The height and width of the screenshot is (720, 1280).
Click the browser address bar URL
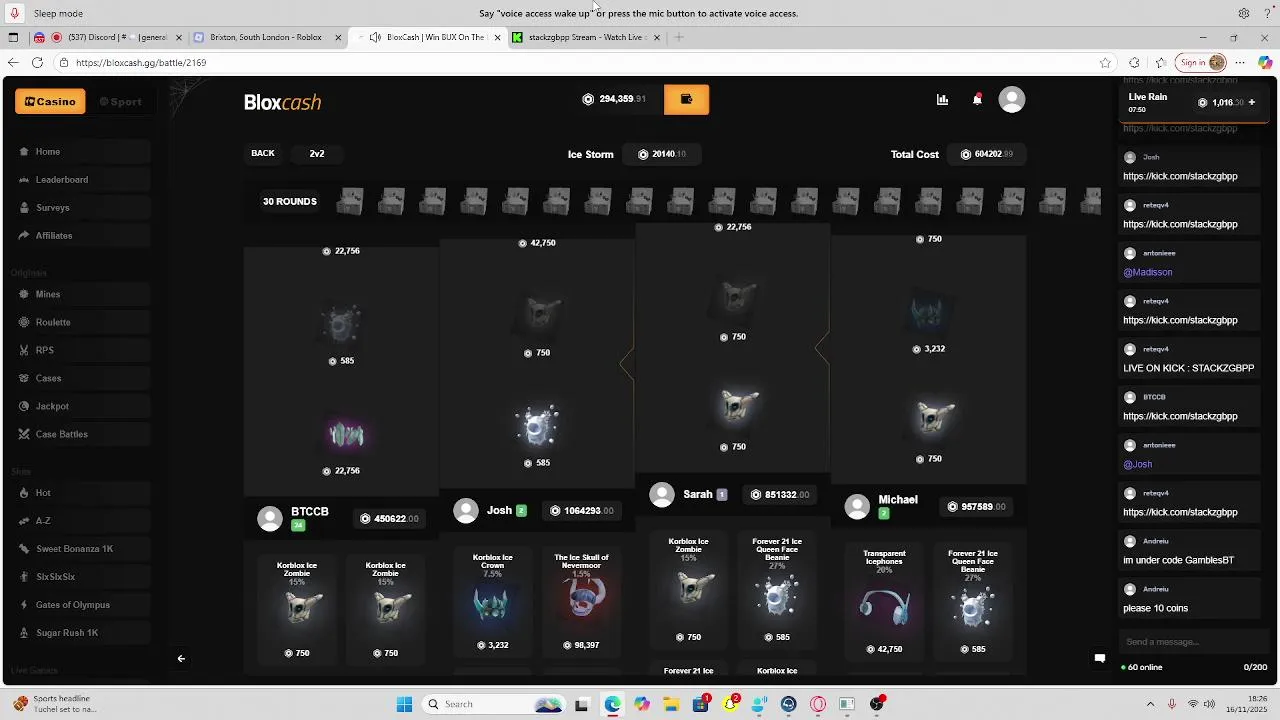pyautogui.click(x=141, y=62)
